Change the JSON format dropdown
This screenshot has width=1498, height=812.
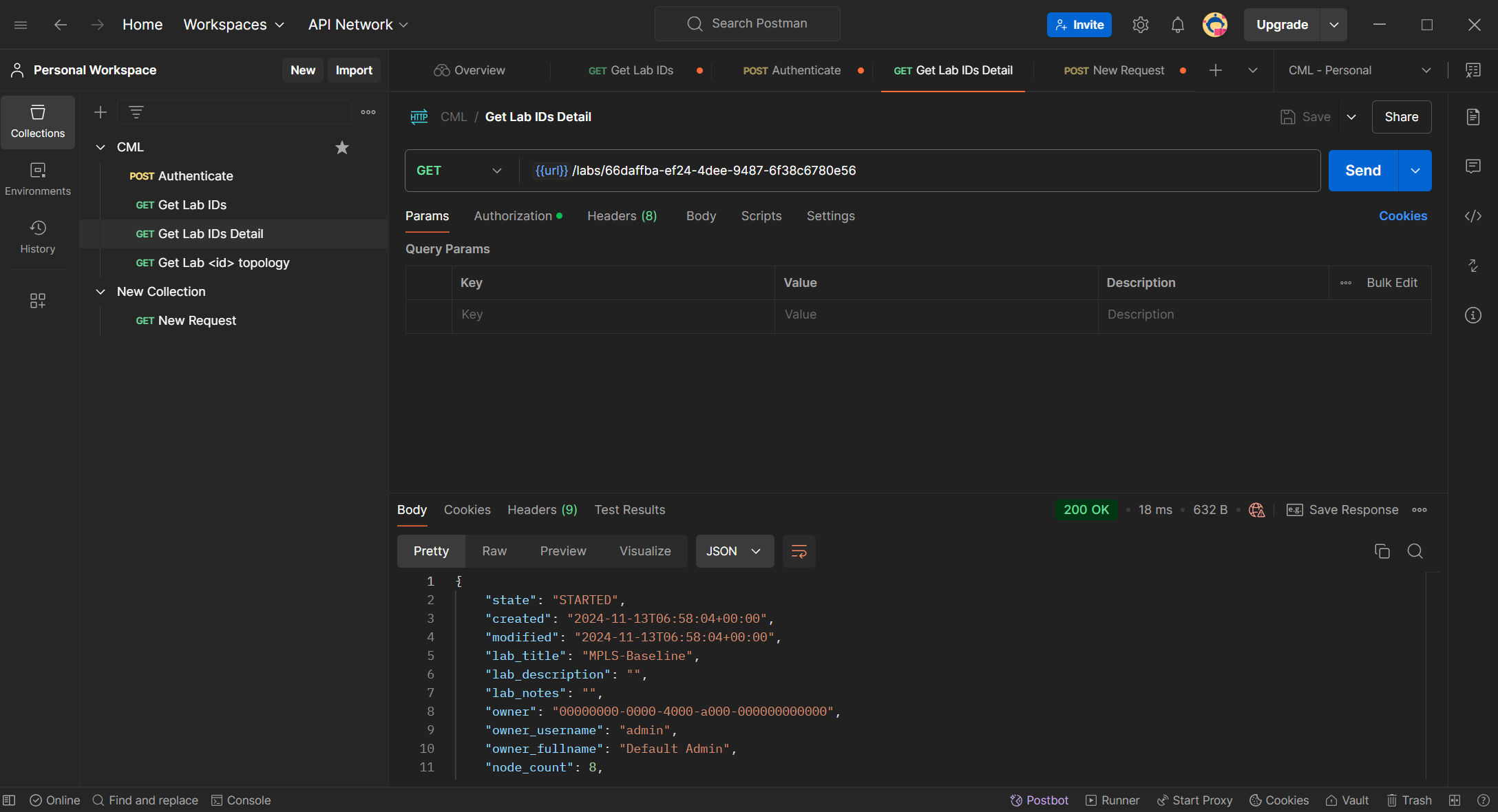click(x=735, y=551)
